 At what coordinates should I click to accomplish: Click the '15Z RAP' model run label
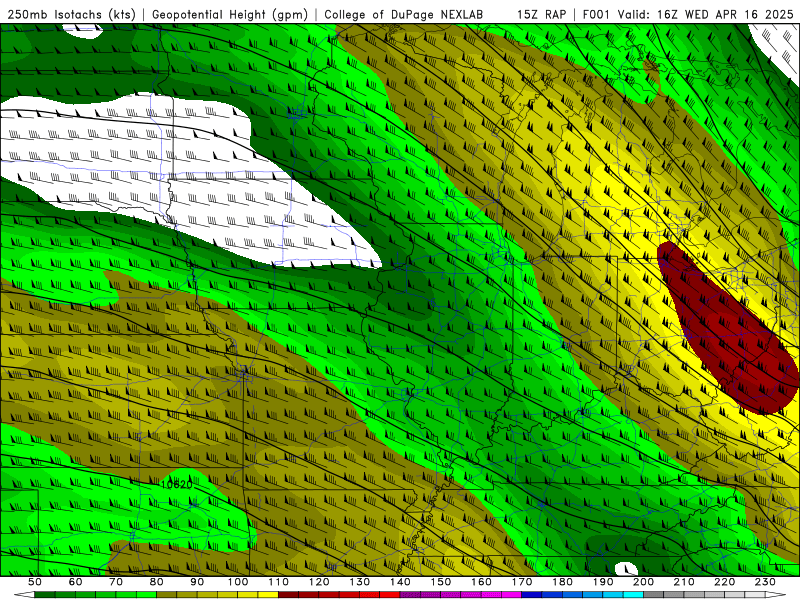coord(541,14)
